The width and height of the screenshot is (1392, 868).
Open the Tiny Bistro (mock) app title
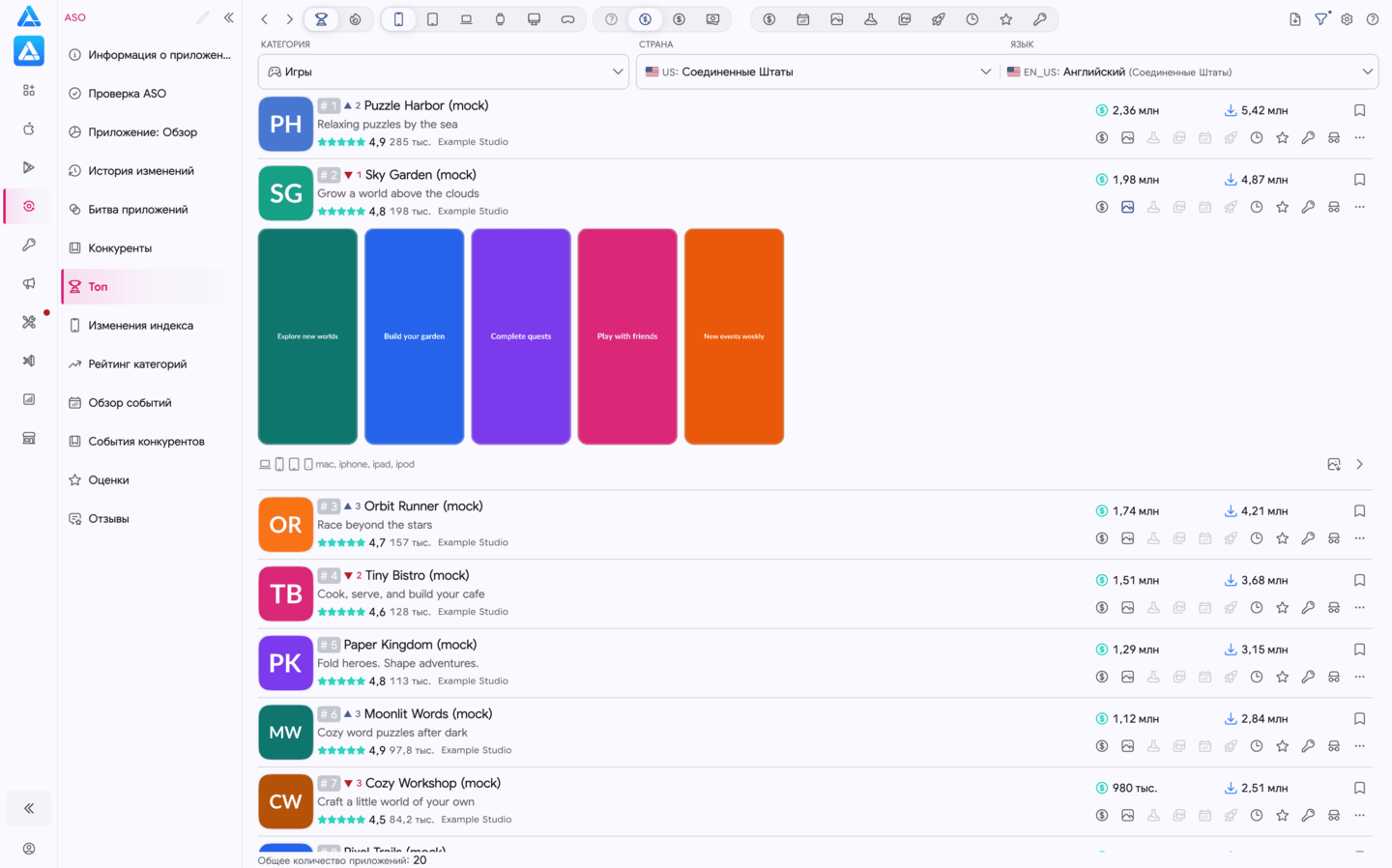coord(417,575)
